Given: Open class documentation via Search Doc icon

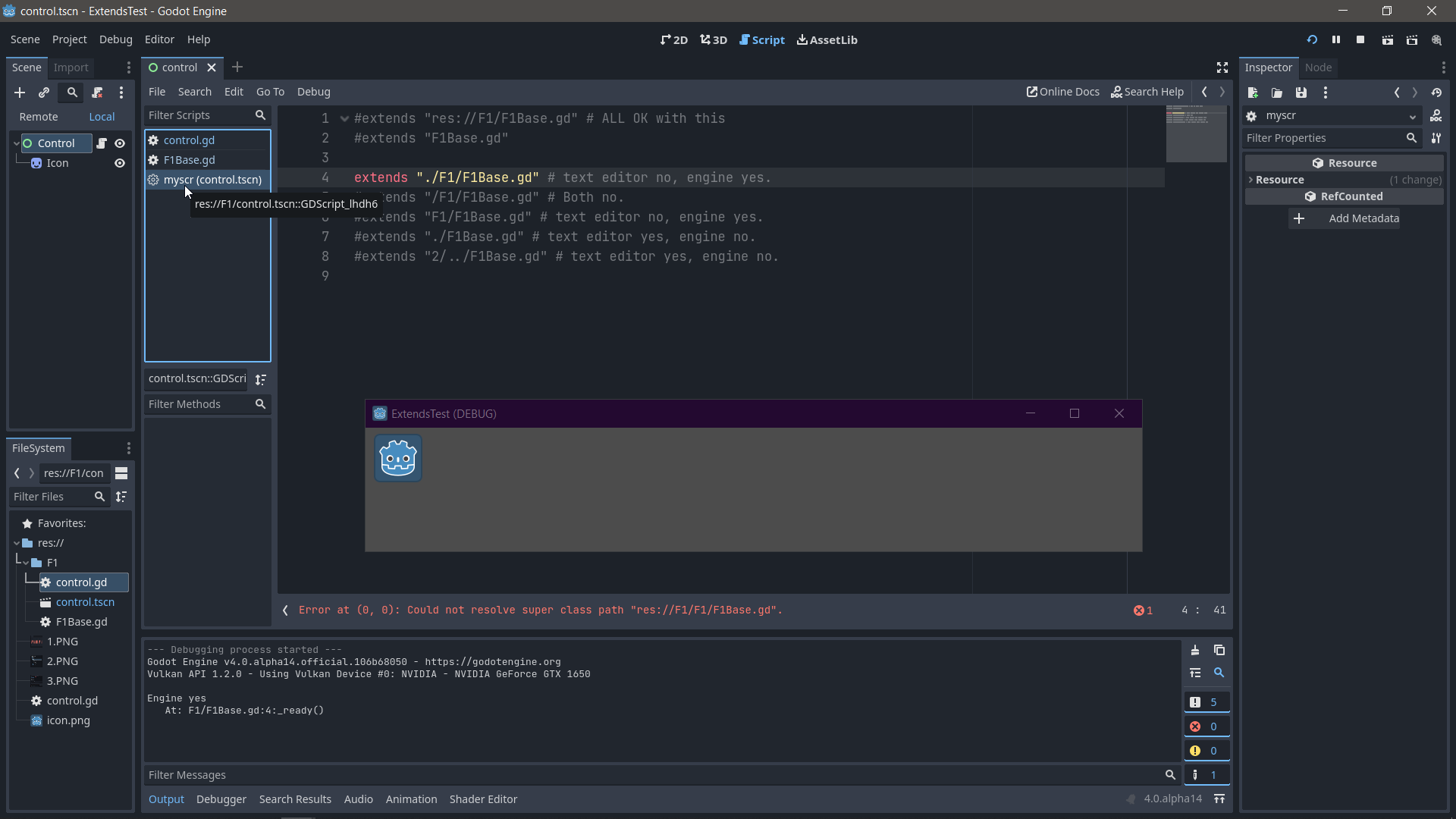Looking at the screenshot, I should click(1437, 115).
